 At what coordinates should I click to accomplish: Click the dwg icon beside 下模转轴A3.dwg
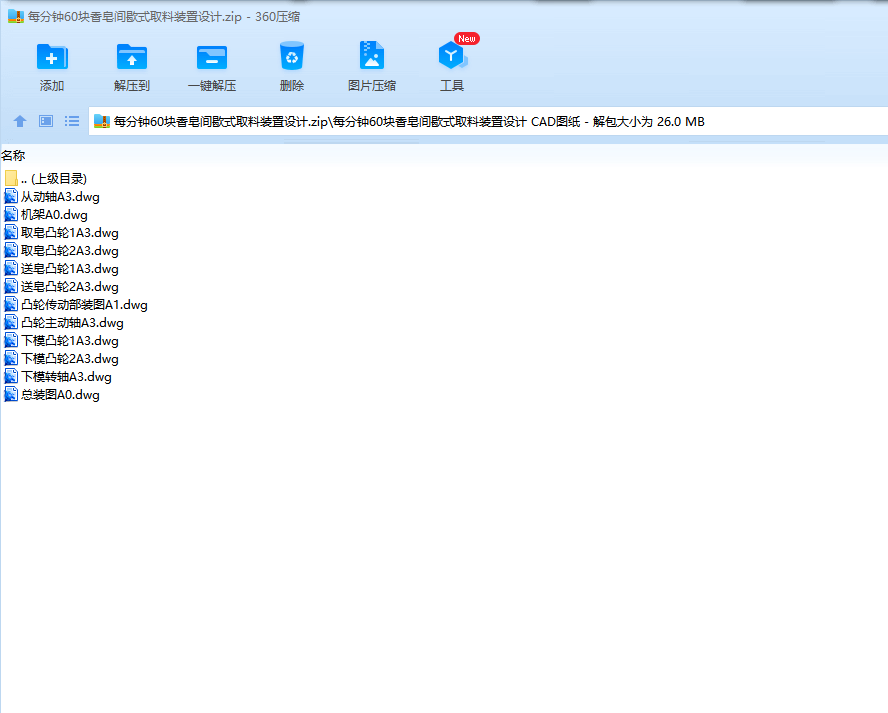pyautogui.click(x=11, y=377)
